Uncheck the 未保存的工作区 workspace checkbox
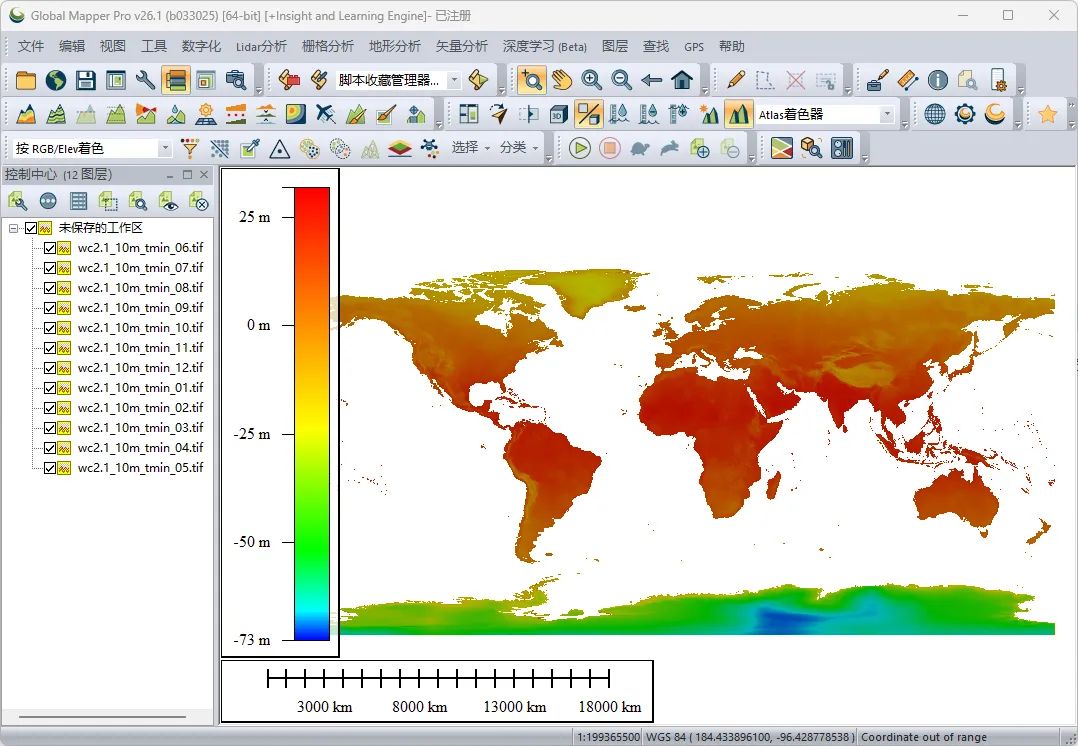1078x746 pixels. coord(31,228)
